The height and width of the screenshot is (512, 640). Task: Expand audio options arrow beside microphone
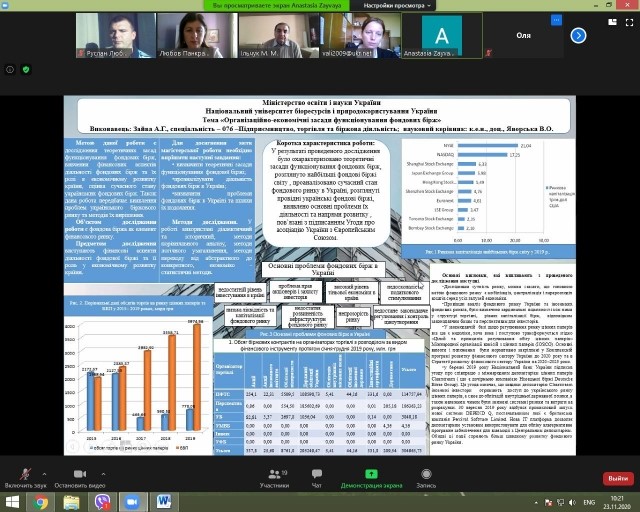click(44, 474)
